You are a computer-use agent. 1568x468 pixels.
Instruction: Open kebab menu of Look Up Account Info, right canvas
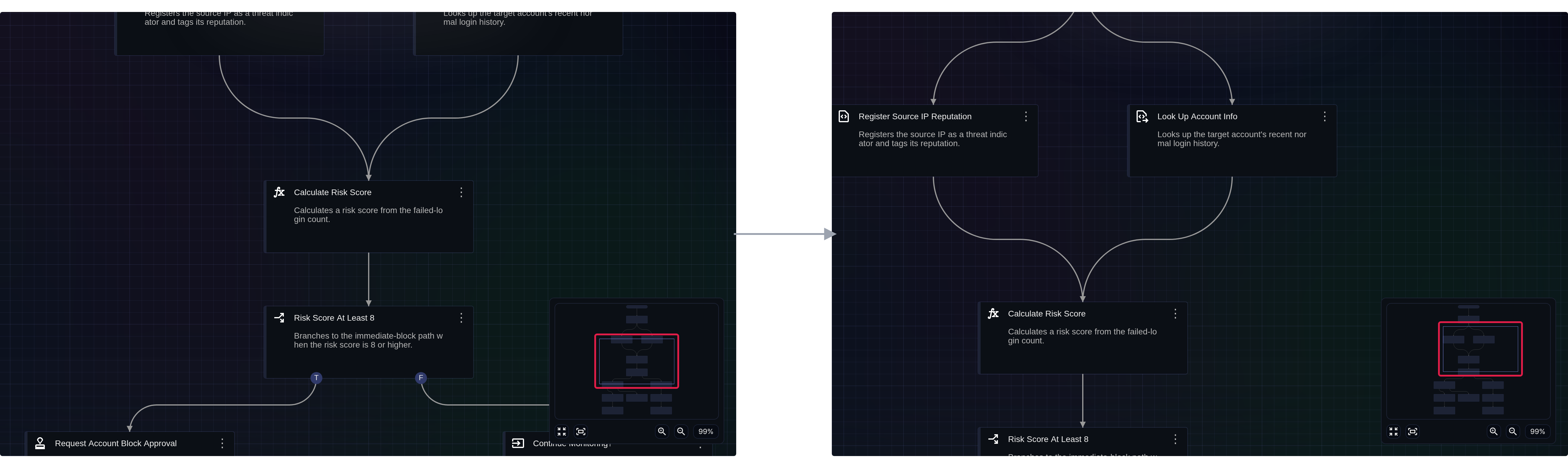(x=1324, y=116)
